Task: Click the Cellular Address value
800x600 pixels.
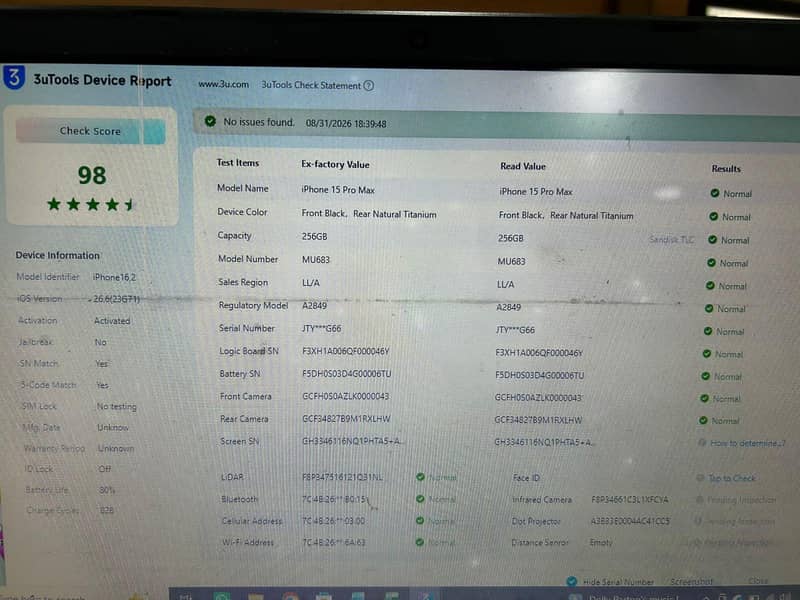Action: point(334,521)
